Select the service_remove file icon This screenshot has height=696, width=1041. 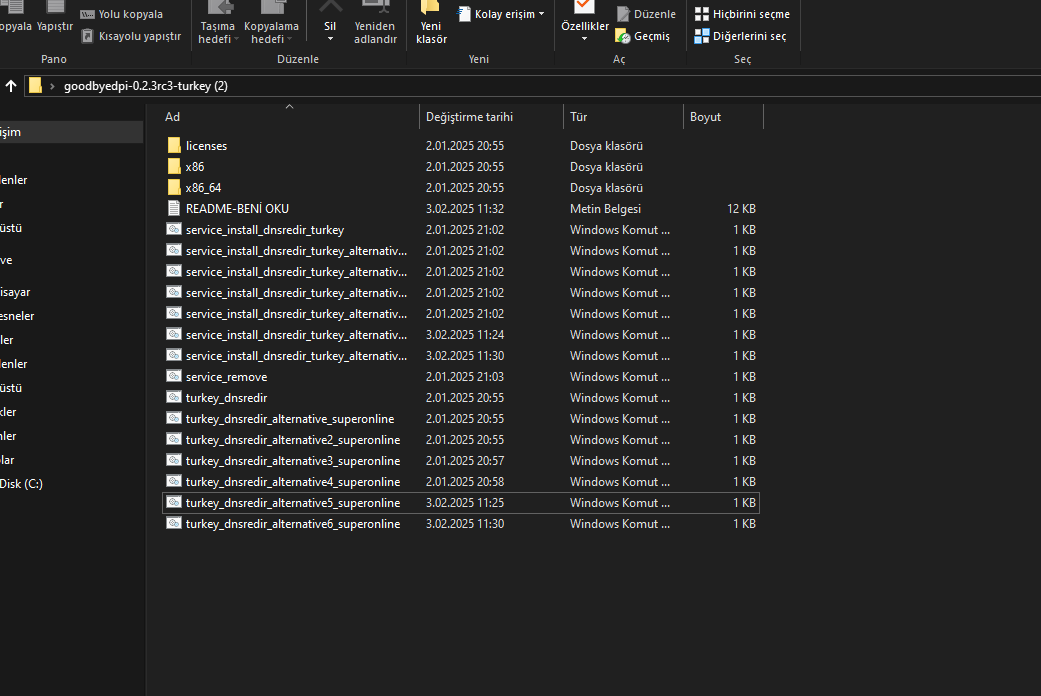[174, 376]
